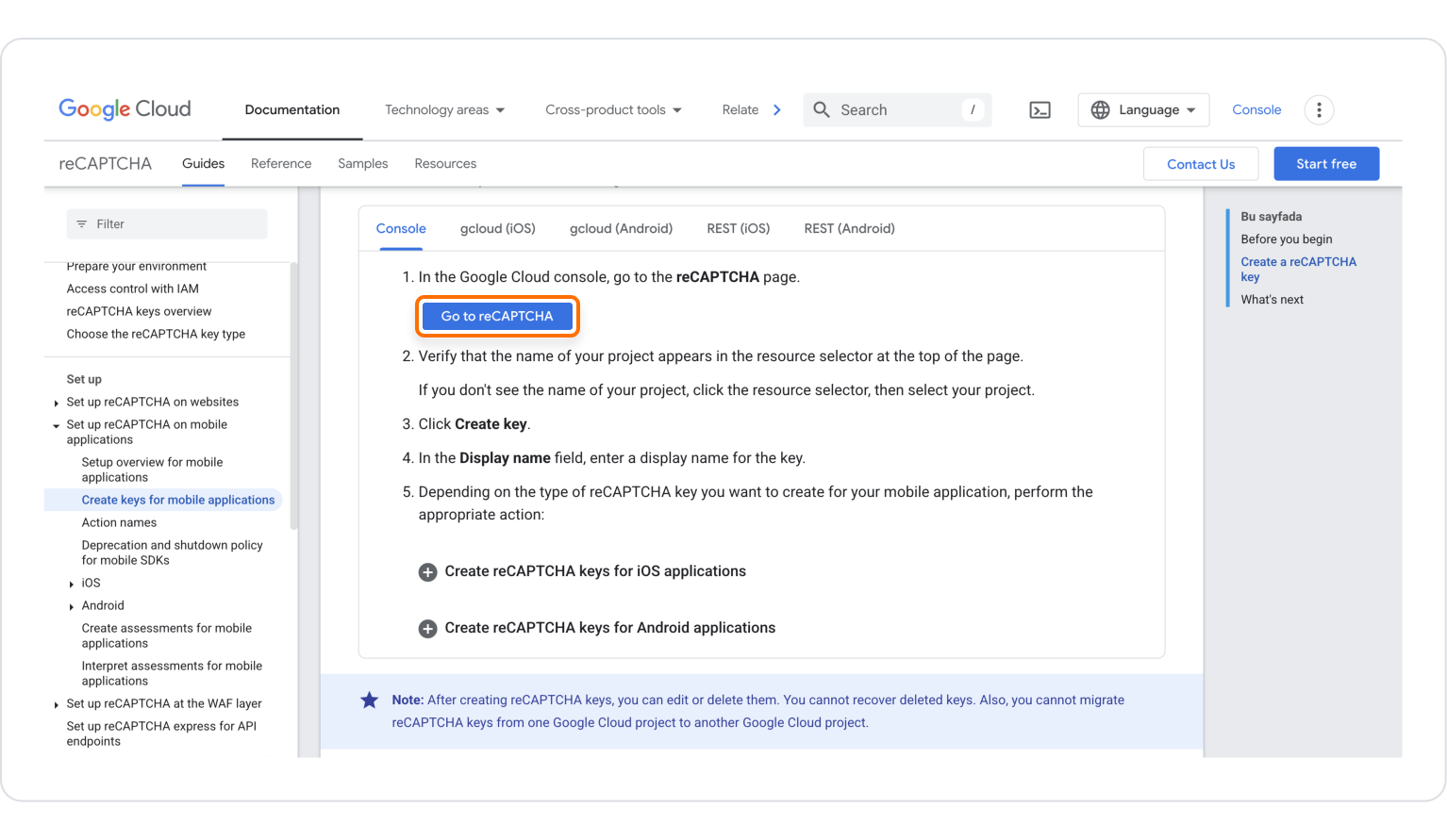Jump to Create a reCAPTCHA key section
The width and height of the screenshot is (1447, 840).
tap(1299, 270)
